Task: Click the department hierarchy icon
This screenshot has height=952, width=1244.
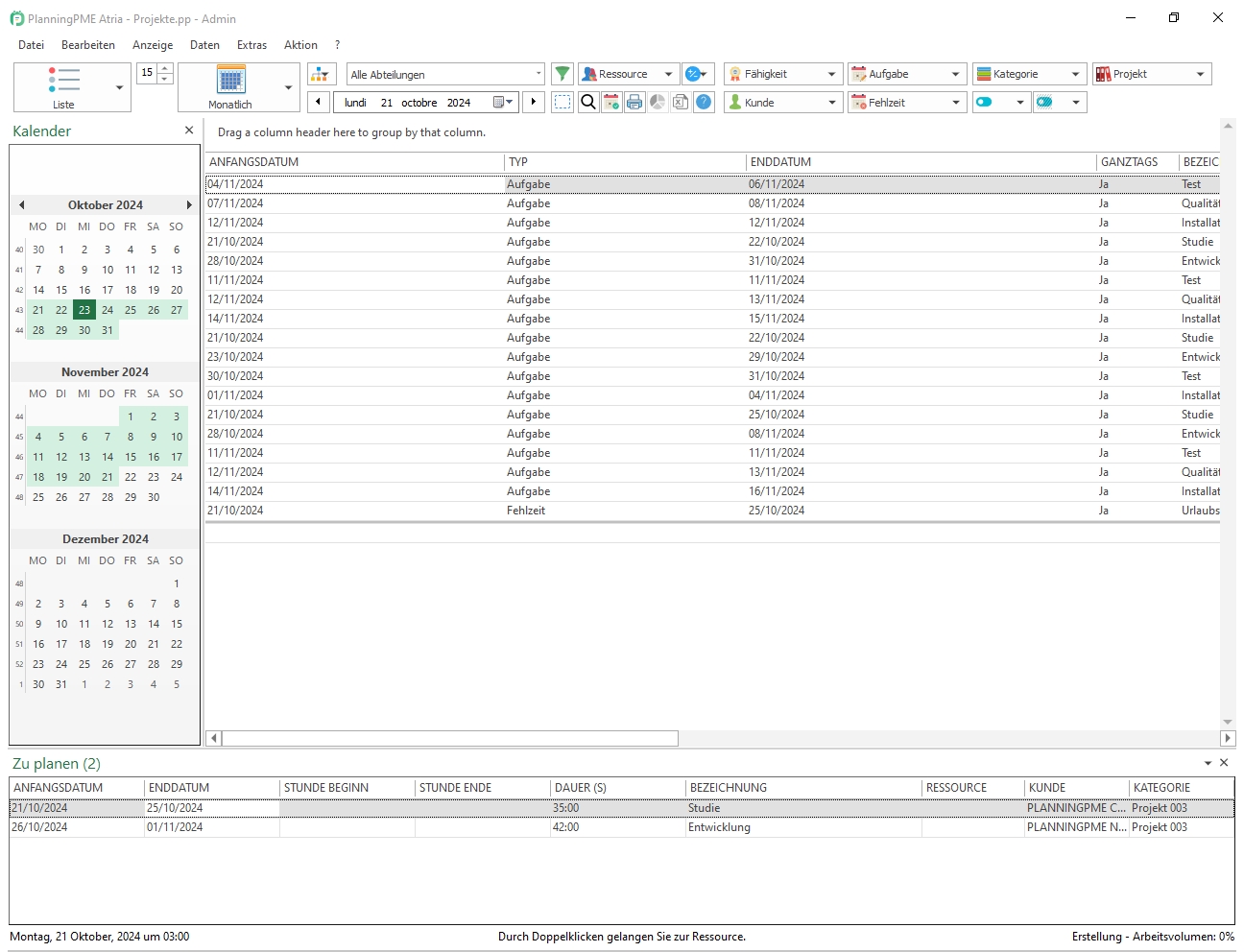Action: [x=322, y=74]
